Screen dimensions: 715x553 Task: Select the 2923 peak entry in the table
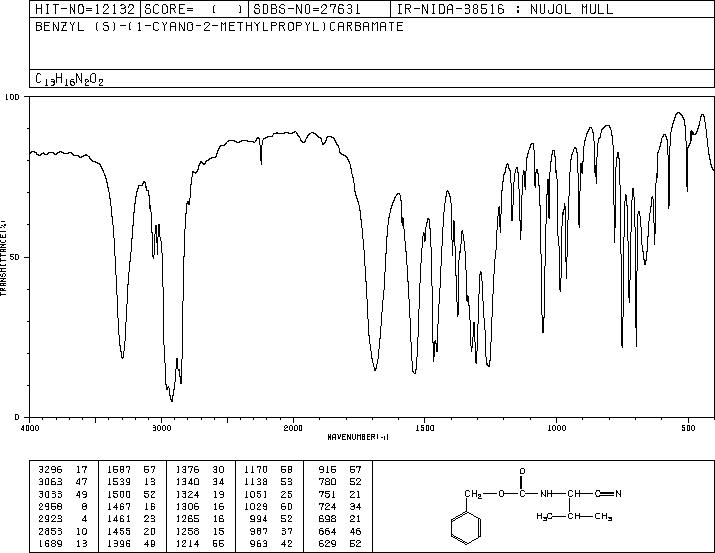(x=63, y=519)
